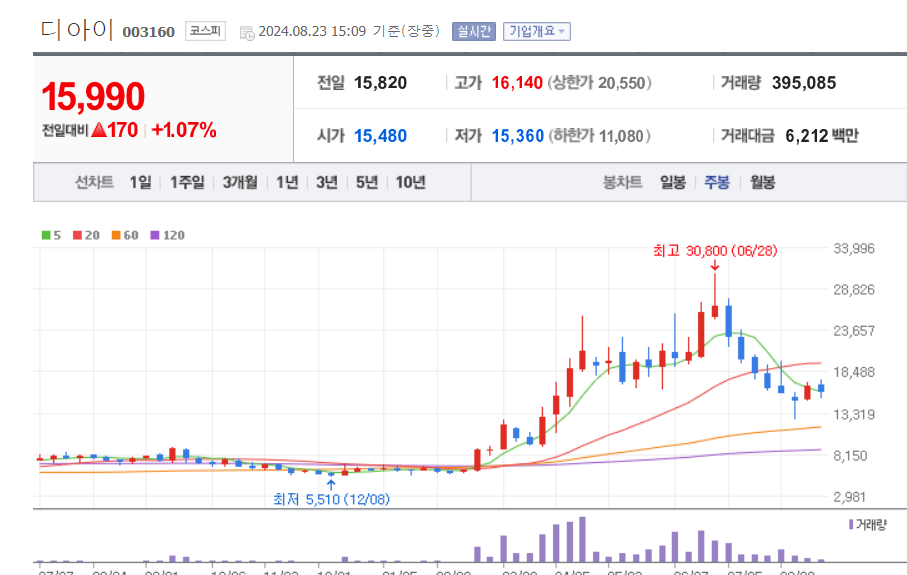Click the +1.07% change percentage

pos(184,130)
